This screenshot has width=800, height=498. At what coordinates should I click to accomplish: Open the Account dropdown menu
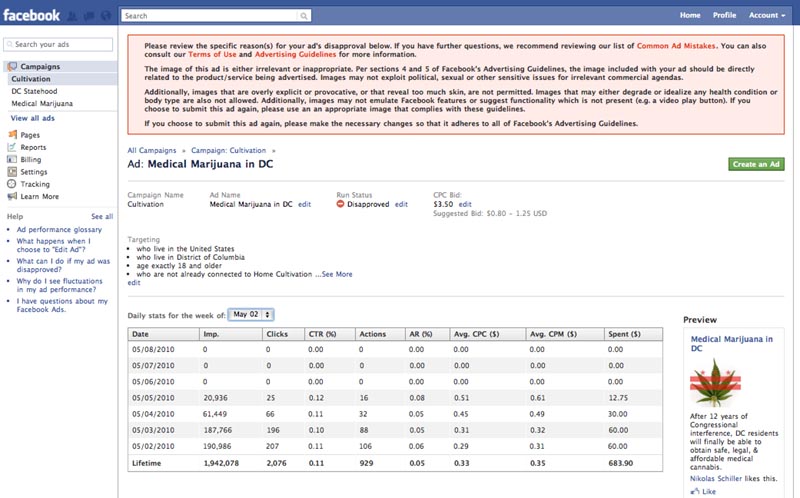click(x=767, y=15)
